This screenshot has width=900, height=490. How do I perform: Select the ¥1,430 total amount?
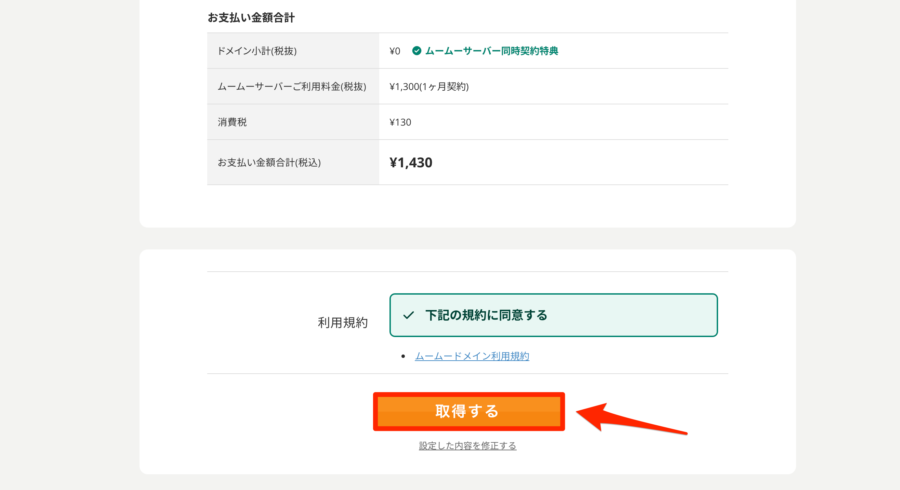click(411, 162)
